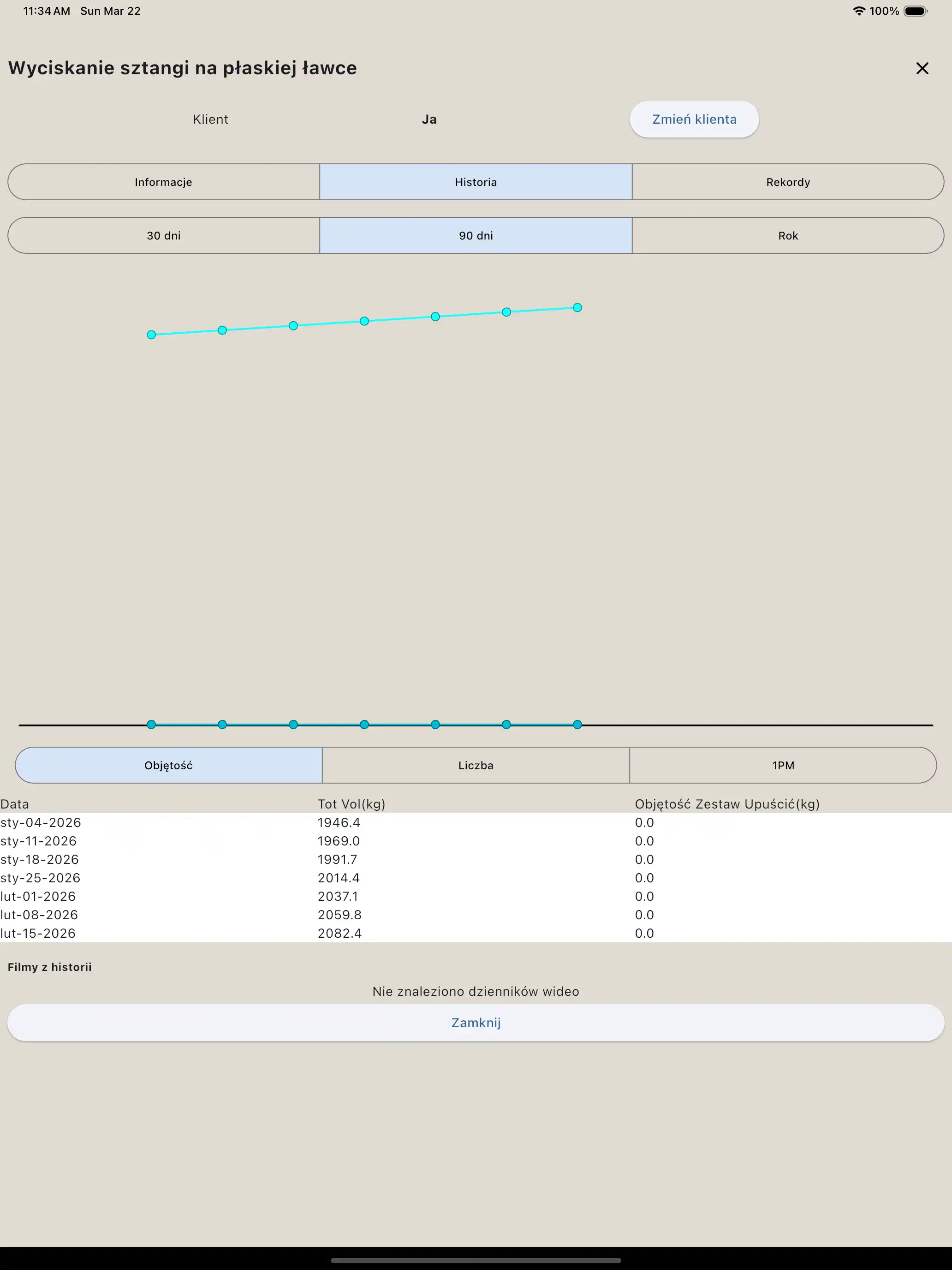952x1270 pixels.
Task: Tap the battery icon in status bar
Action: coord(915,11)
